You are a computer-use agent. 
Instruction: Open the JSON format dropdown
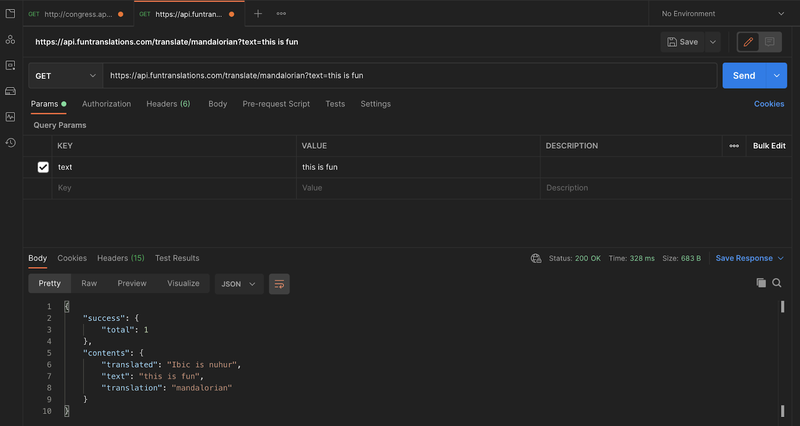click(239, 284)
